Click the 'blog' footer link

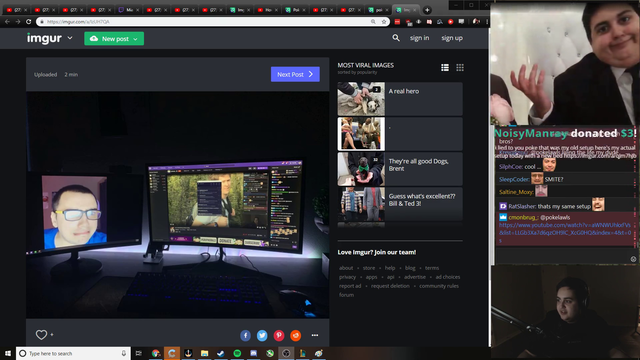click(x=410, y=268)
